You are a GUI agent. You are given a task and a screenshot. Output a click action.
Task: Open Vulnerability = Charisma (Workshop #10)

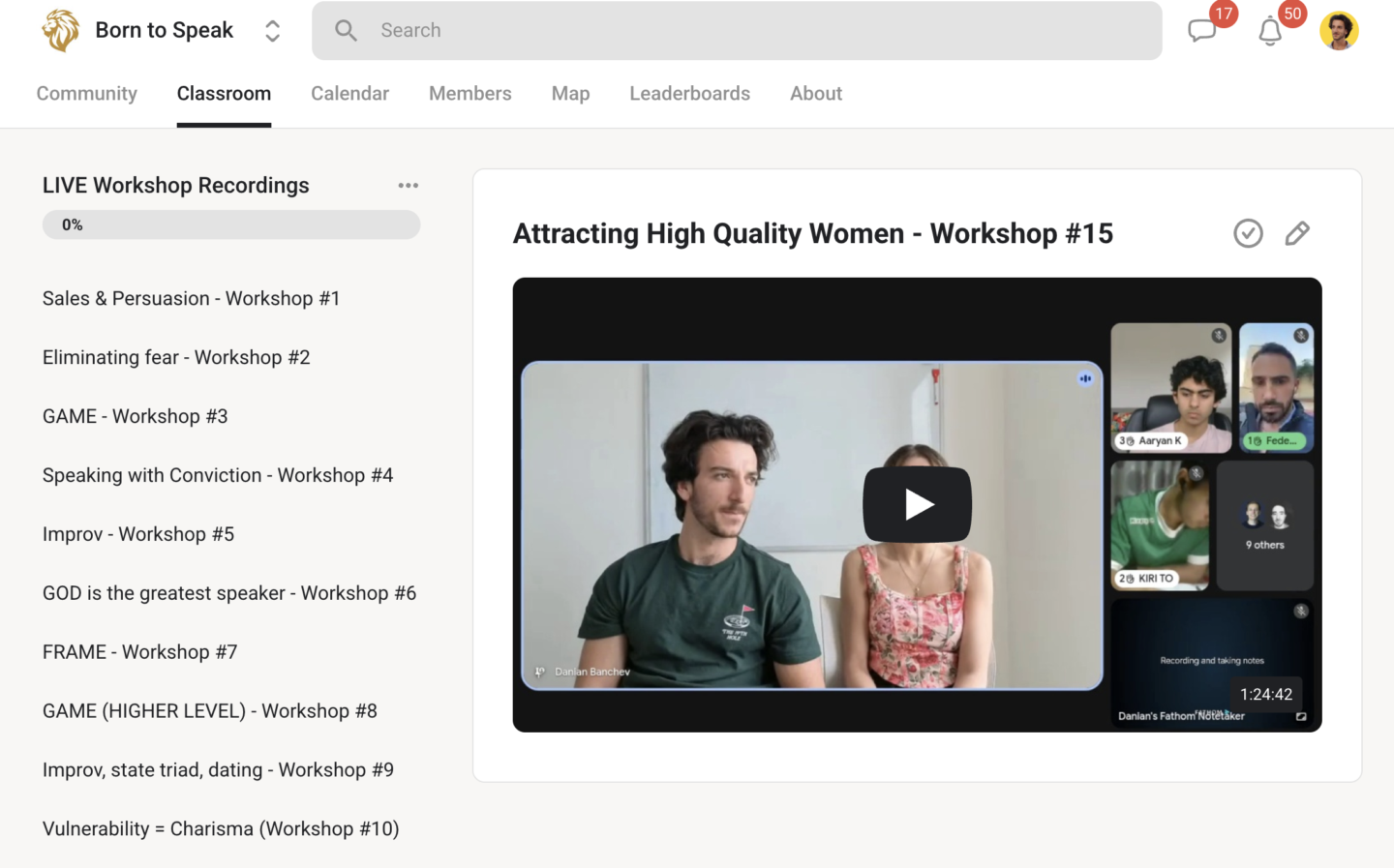point(221,829)
